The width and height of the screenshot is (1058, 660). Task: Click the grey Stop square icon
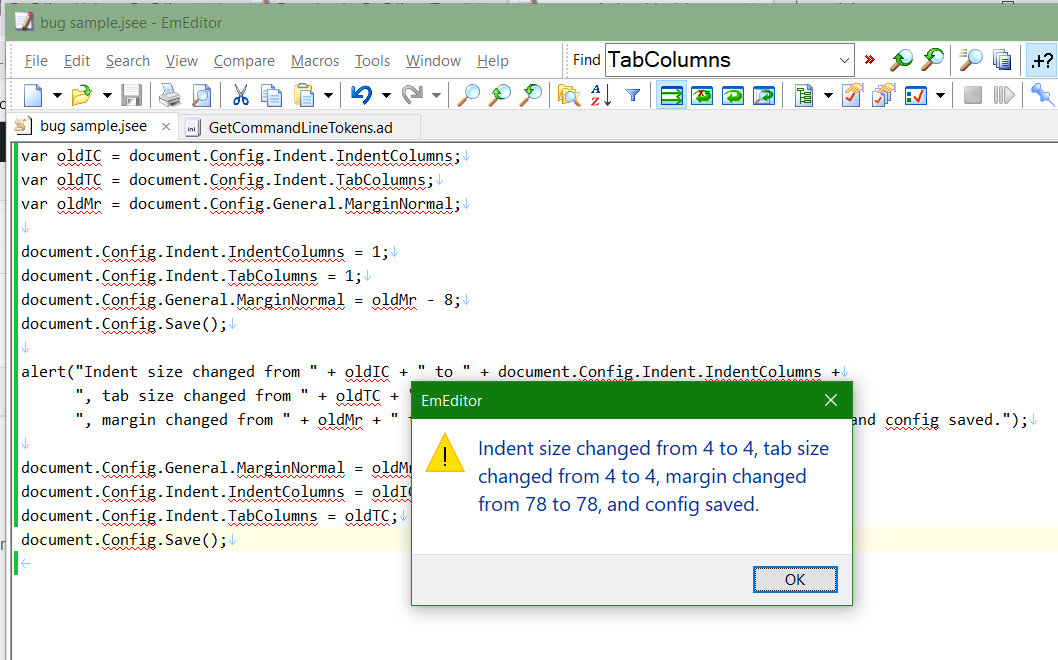point(972,95)
